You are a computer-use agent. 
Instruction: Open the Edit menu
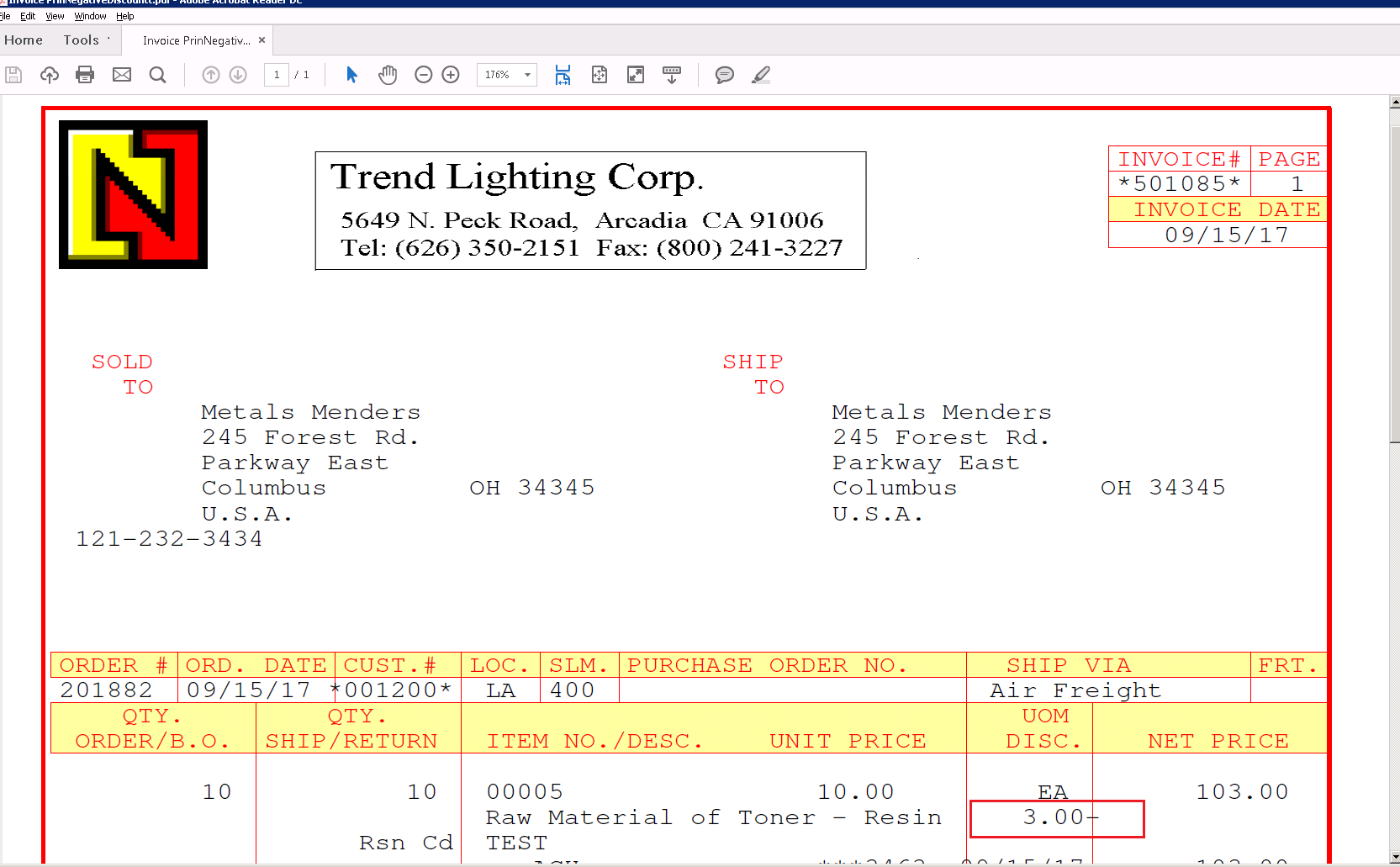[x=28, y=16]
